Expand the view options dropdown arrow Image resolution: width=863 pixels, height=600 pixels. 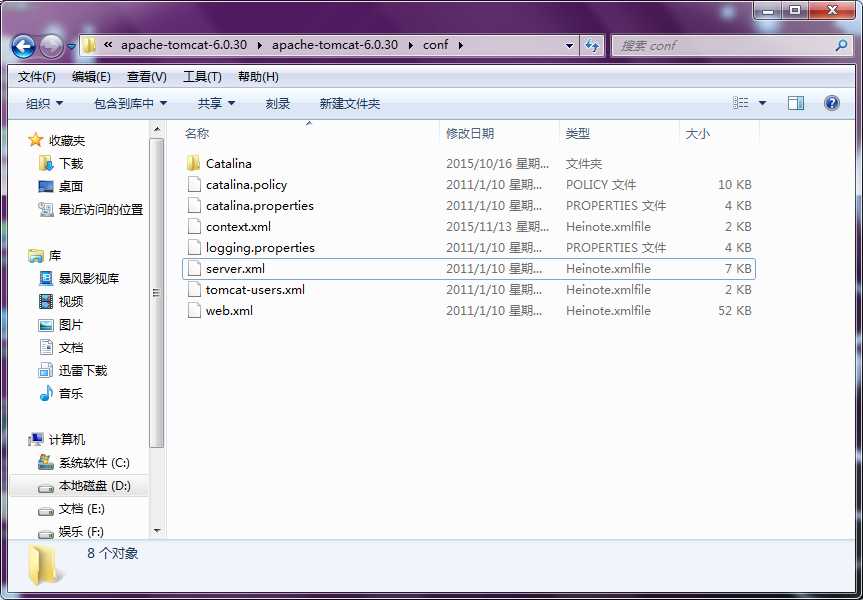tap(762, 103)
